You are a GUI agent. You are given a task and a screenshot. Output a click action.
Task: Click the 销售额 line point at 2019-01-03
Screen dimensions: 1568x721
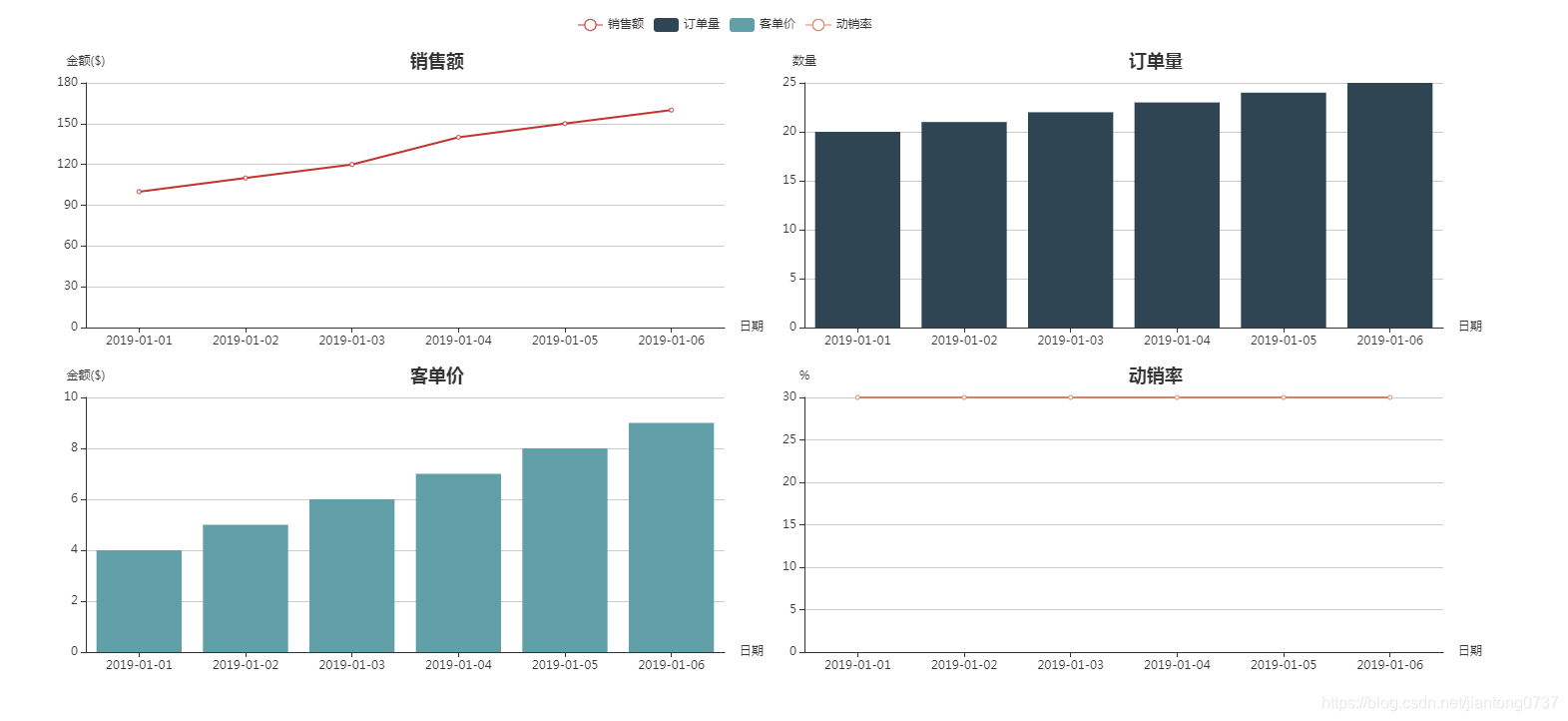351,165
